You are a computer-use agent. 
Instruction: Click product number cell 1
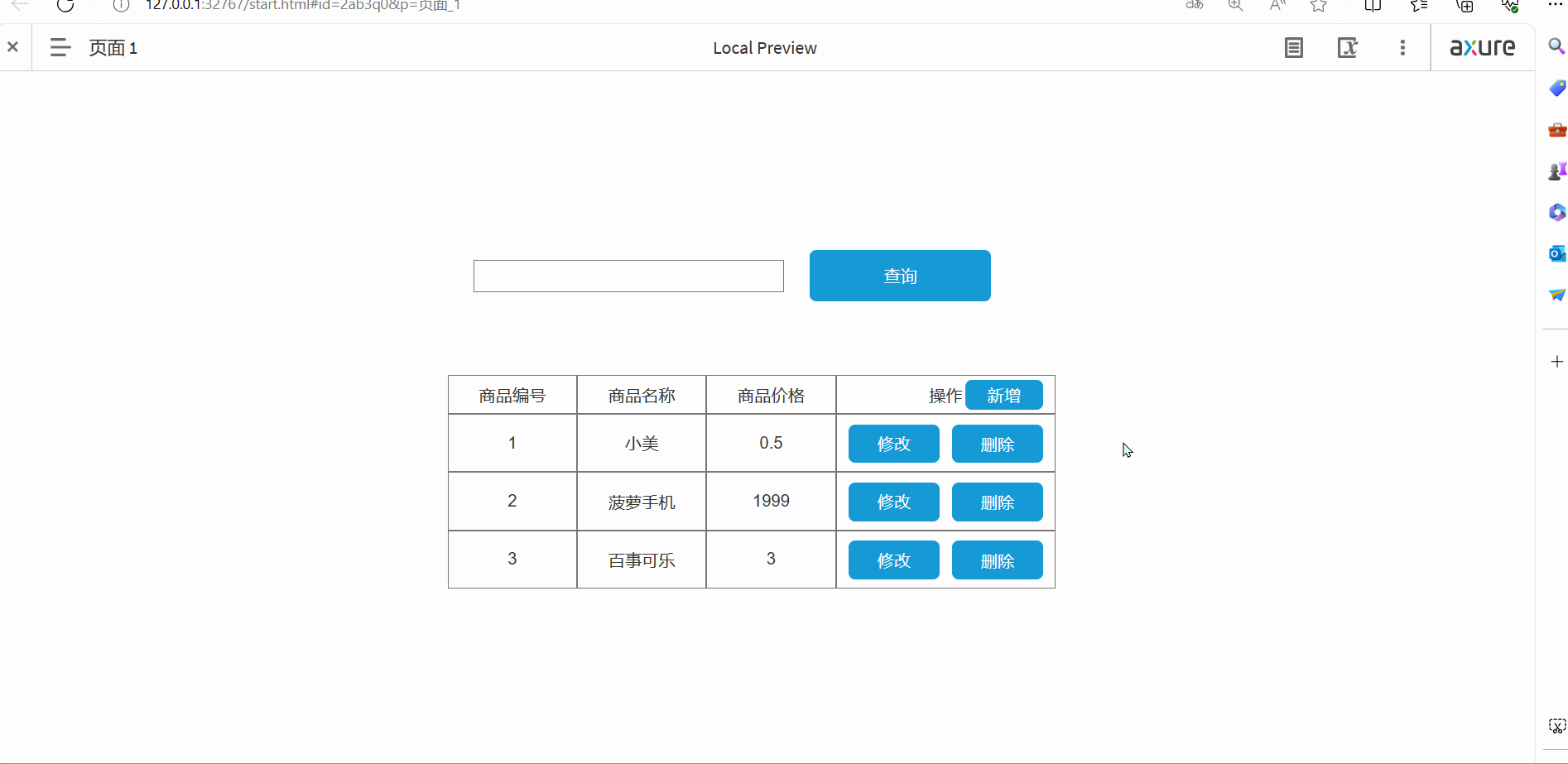[x=512, y=443]
